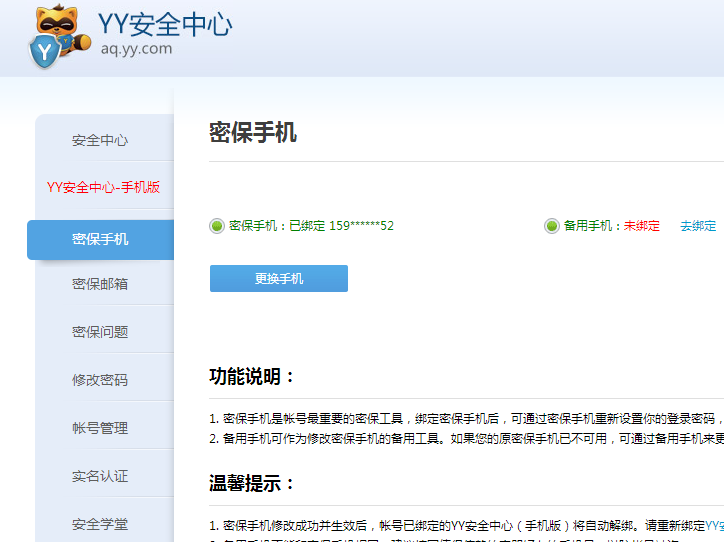The image size is (724, 542).
Task: Click the function note line starting 备用手机可作为
Action: [x=466, y=438]
